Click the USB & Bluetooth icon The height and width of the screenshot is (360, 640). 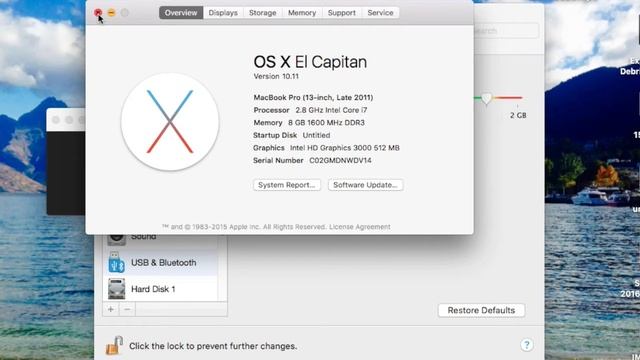pyautogui.click(x=116, y=262)
